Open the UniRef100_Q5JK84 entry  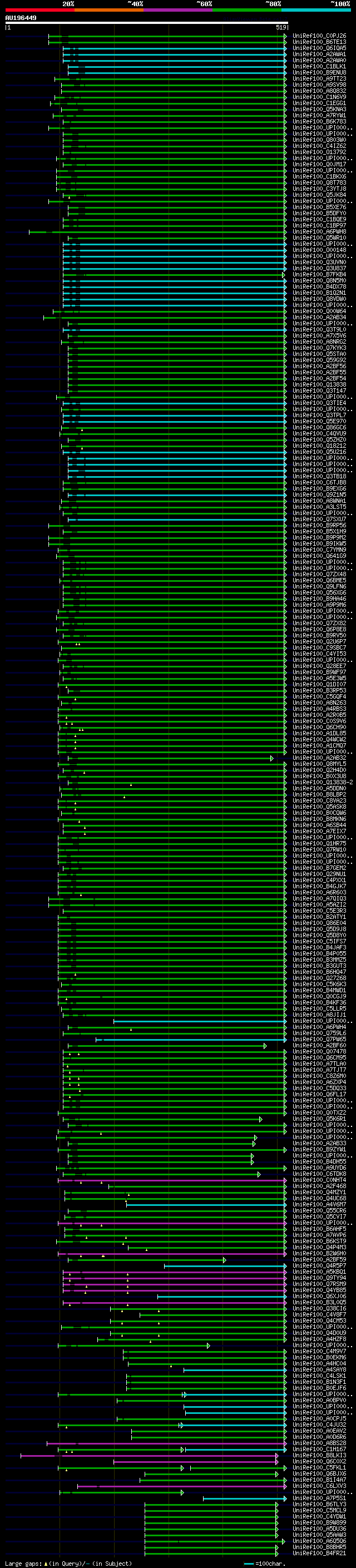319,195
